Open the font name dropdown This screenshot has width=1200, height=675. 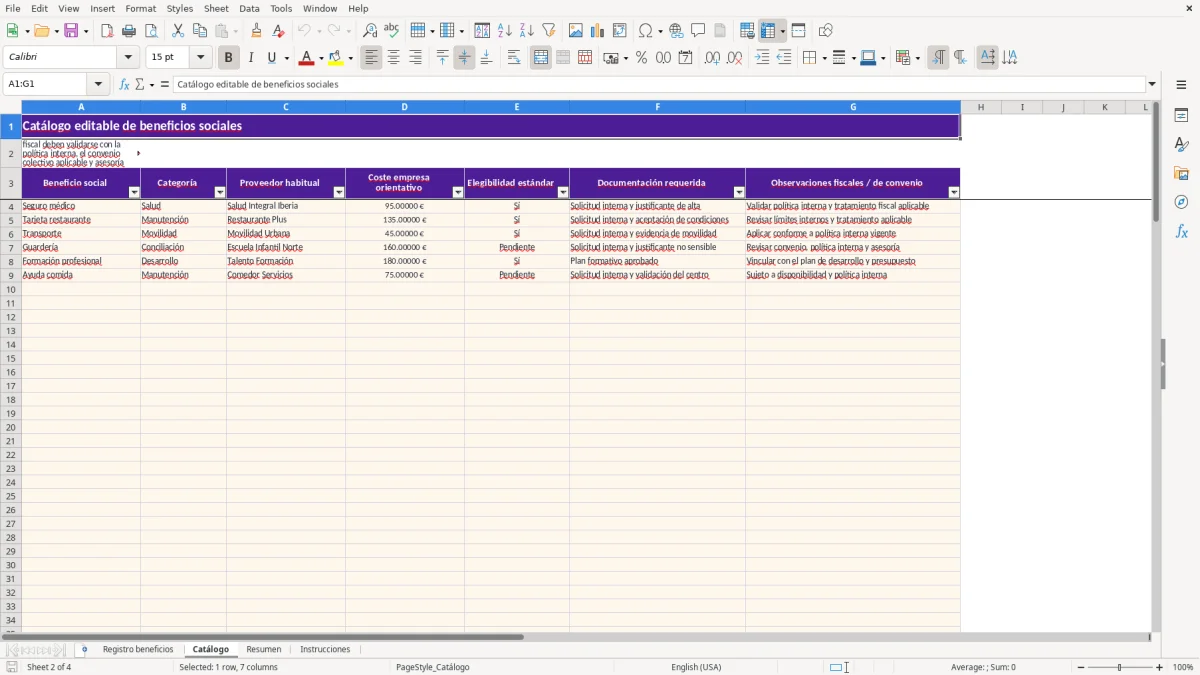pyautogui.click(x=128, y=58)
